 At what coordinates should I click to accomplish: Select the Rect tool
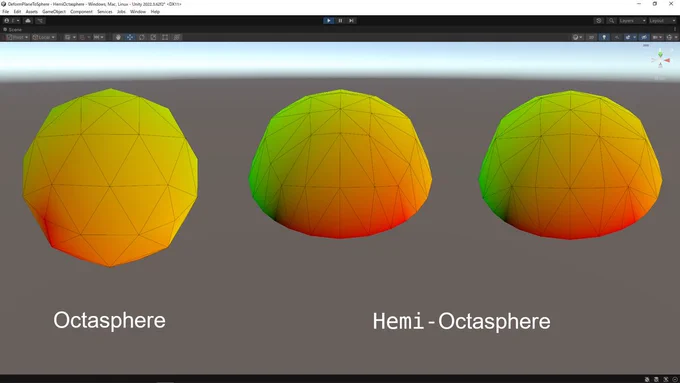point(165,37)
